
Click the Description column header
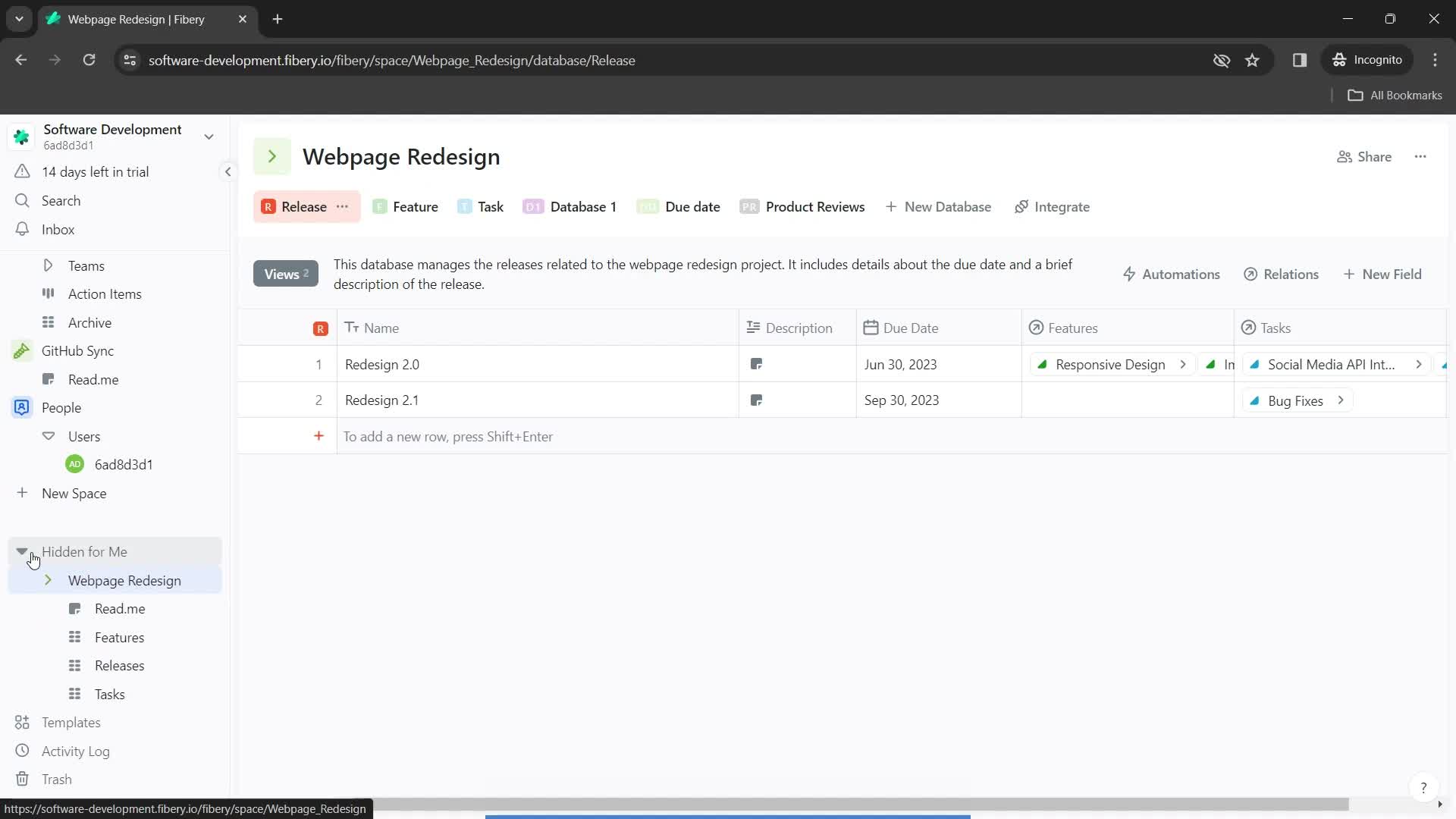coord(798,328)
